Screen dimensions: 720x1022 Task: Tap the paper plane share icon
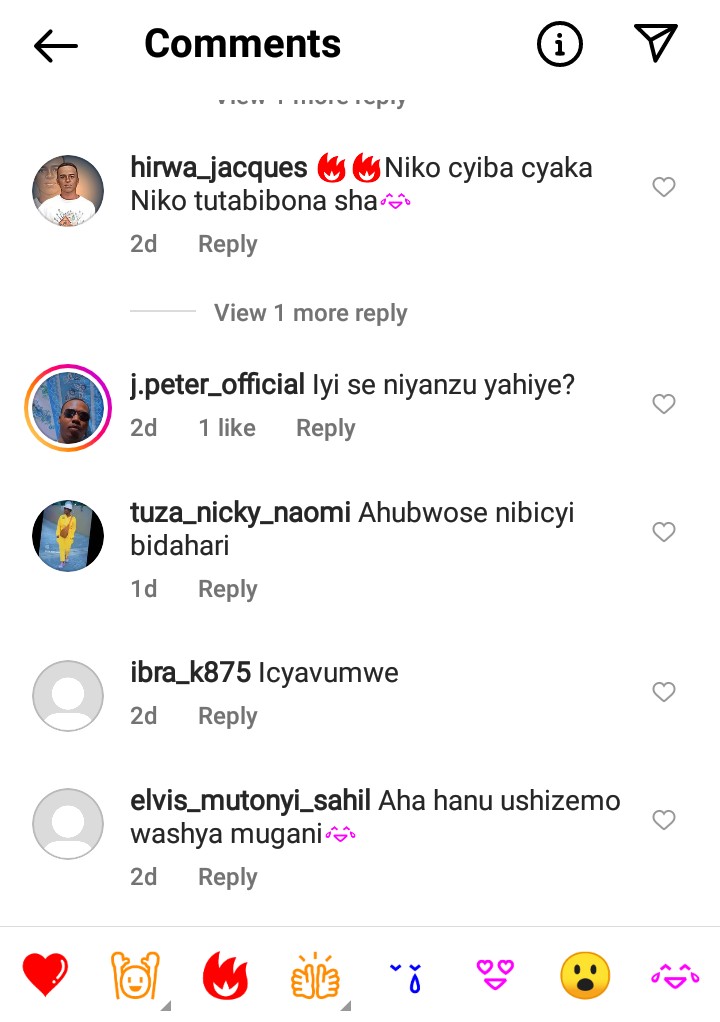655,42
